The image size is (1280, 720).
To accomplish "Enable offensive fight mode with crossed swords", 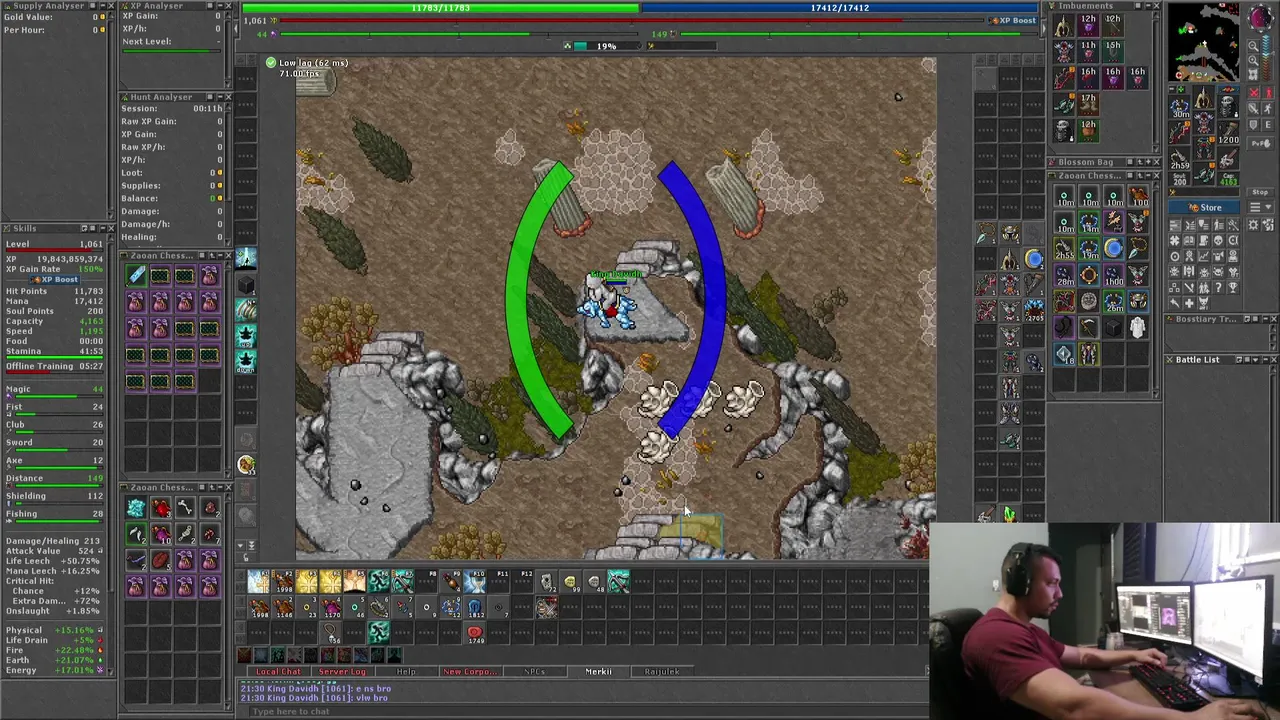I will click(x=1254, y=92).
